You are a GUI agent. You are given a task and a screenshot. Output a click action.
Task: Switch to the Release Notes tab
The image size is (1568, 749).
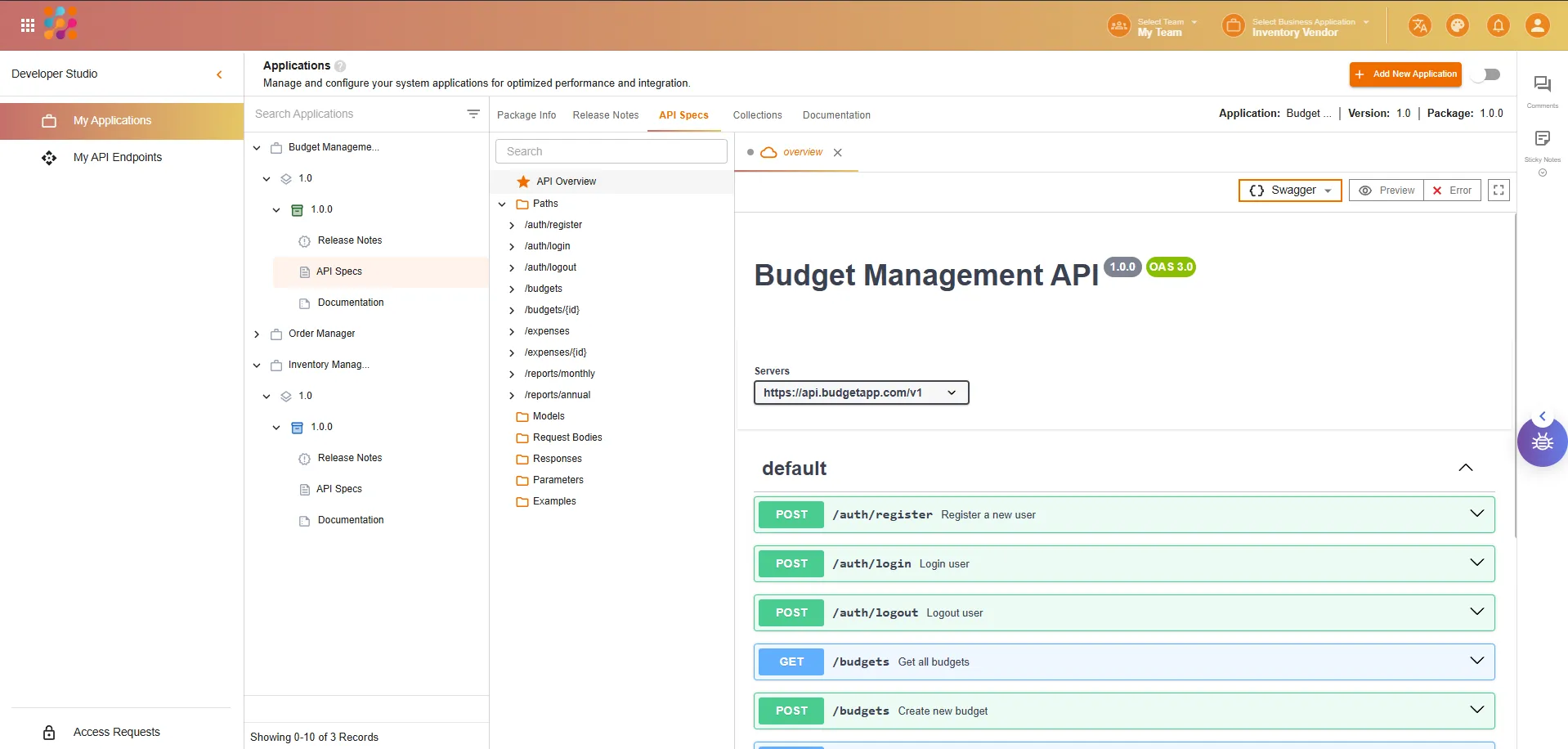(x=605, y=115)
